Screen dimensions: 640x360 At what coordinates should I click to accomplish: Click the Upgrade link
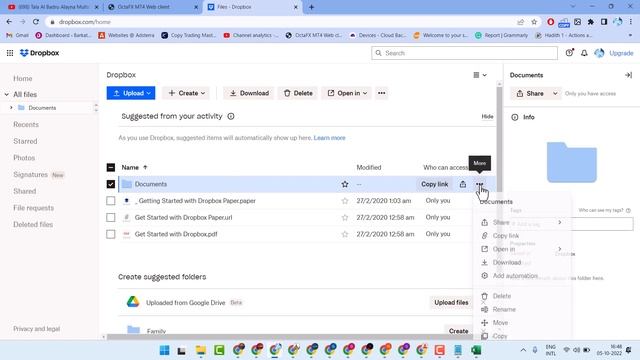coord(621,53)
